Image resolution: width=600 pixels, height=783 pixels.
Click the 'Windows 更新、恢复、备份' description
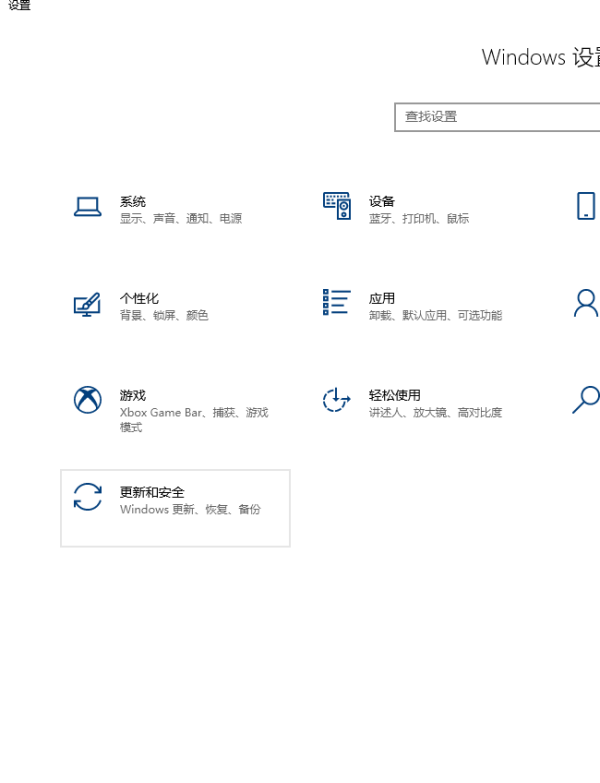point(190,510)
